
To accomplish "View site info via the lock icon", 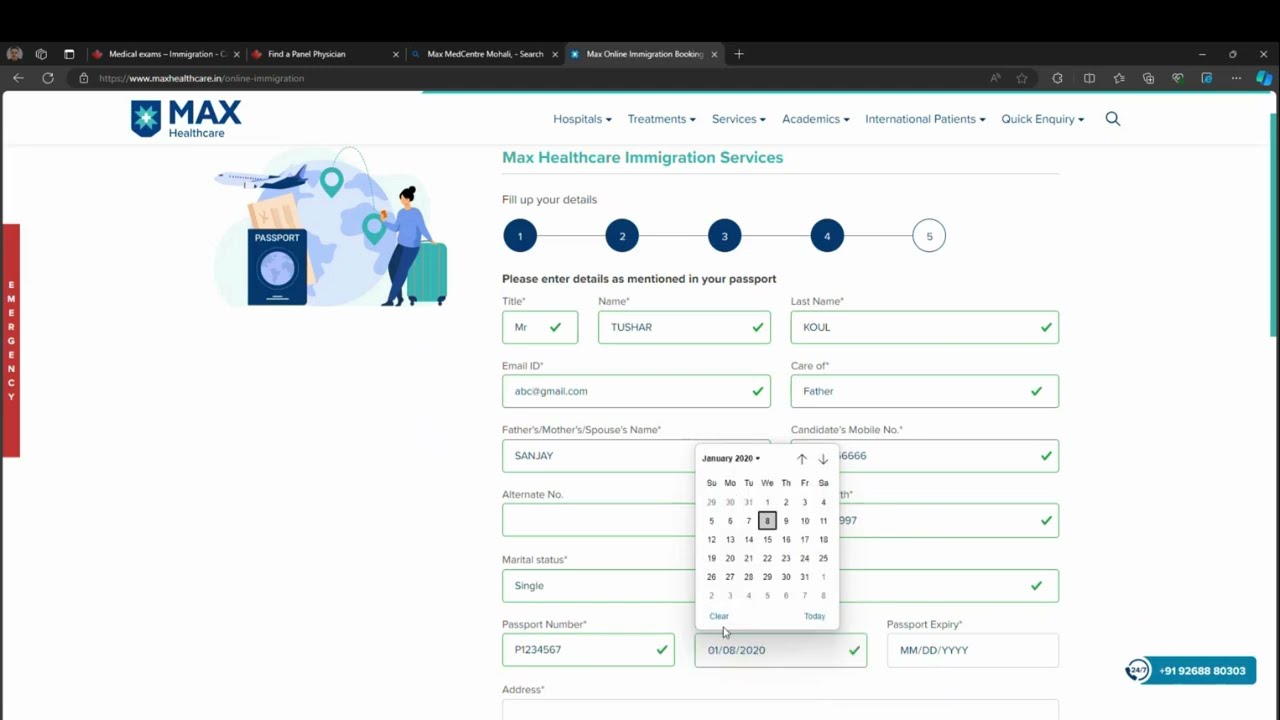I will click(84, 78).
